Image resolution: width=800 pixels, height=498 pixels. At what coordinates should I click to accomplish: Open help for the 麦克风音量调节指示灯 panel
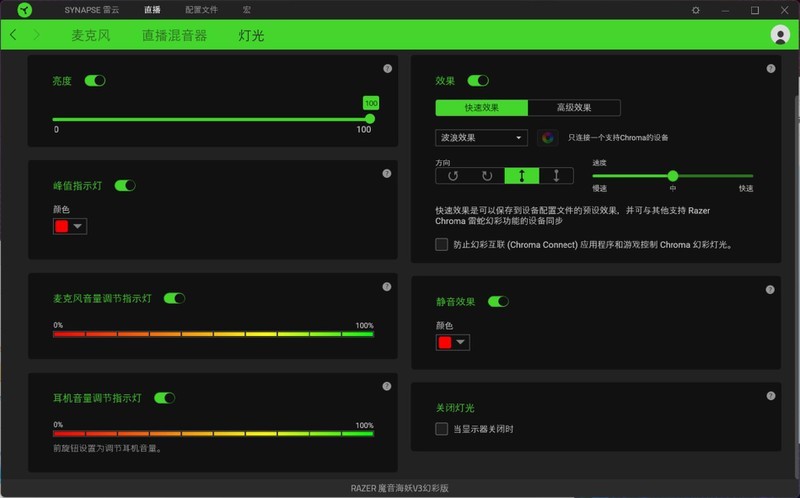click(387, 287)
